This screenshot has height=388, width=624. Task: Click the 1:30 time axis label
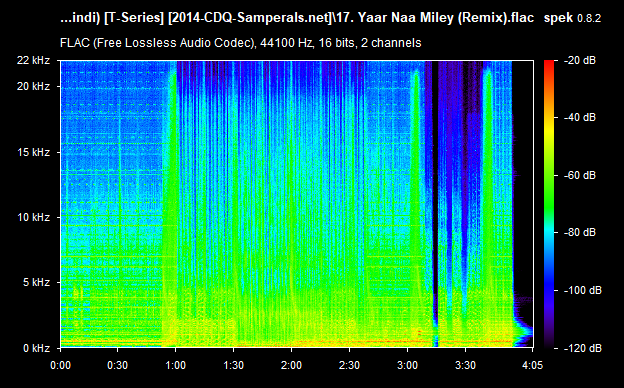tap(233, 365)
